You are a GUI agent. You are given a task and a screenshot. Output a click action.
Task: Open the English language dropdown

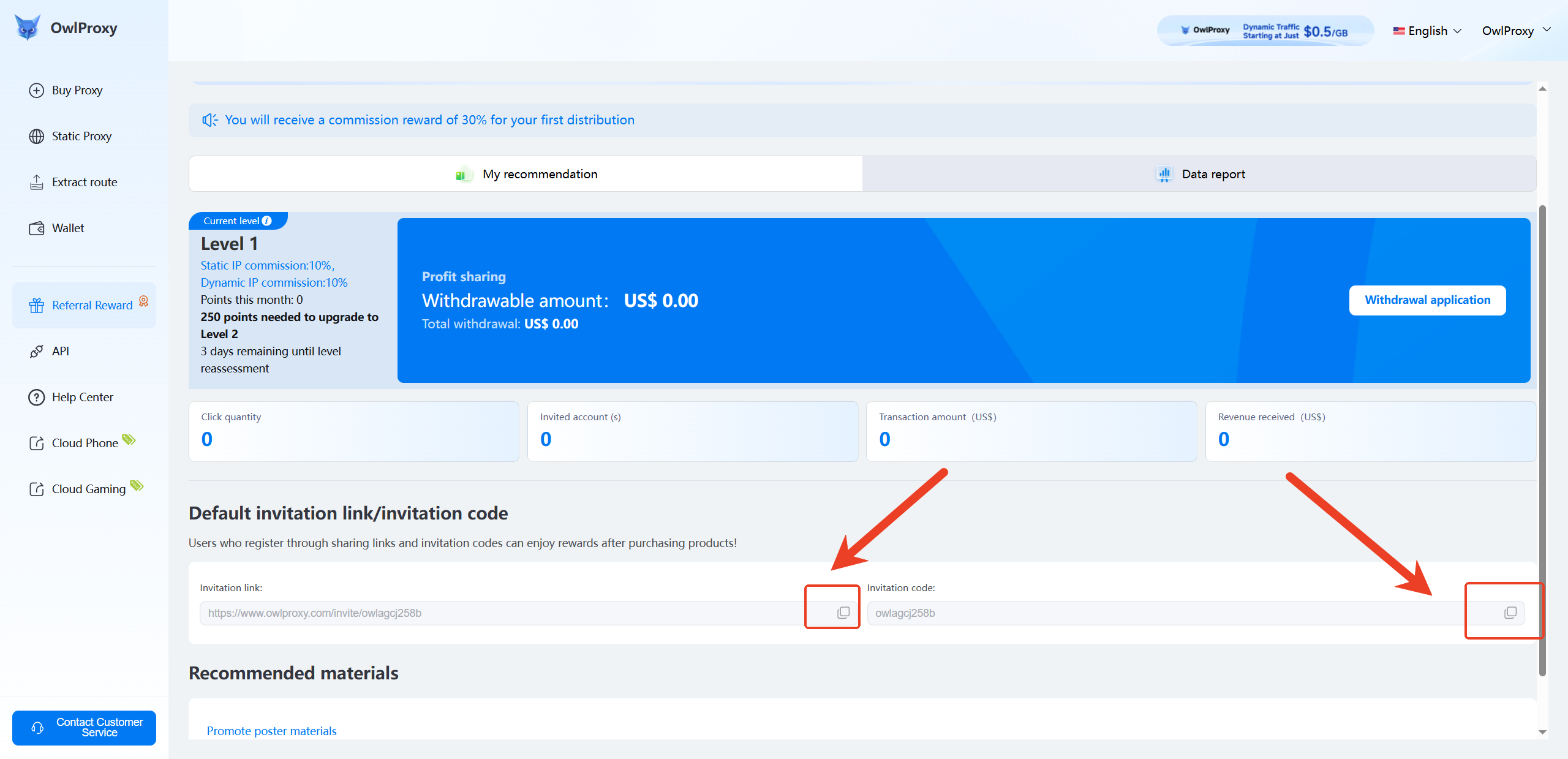[1427, 31]
